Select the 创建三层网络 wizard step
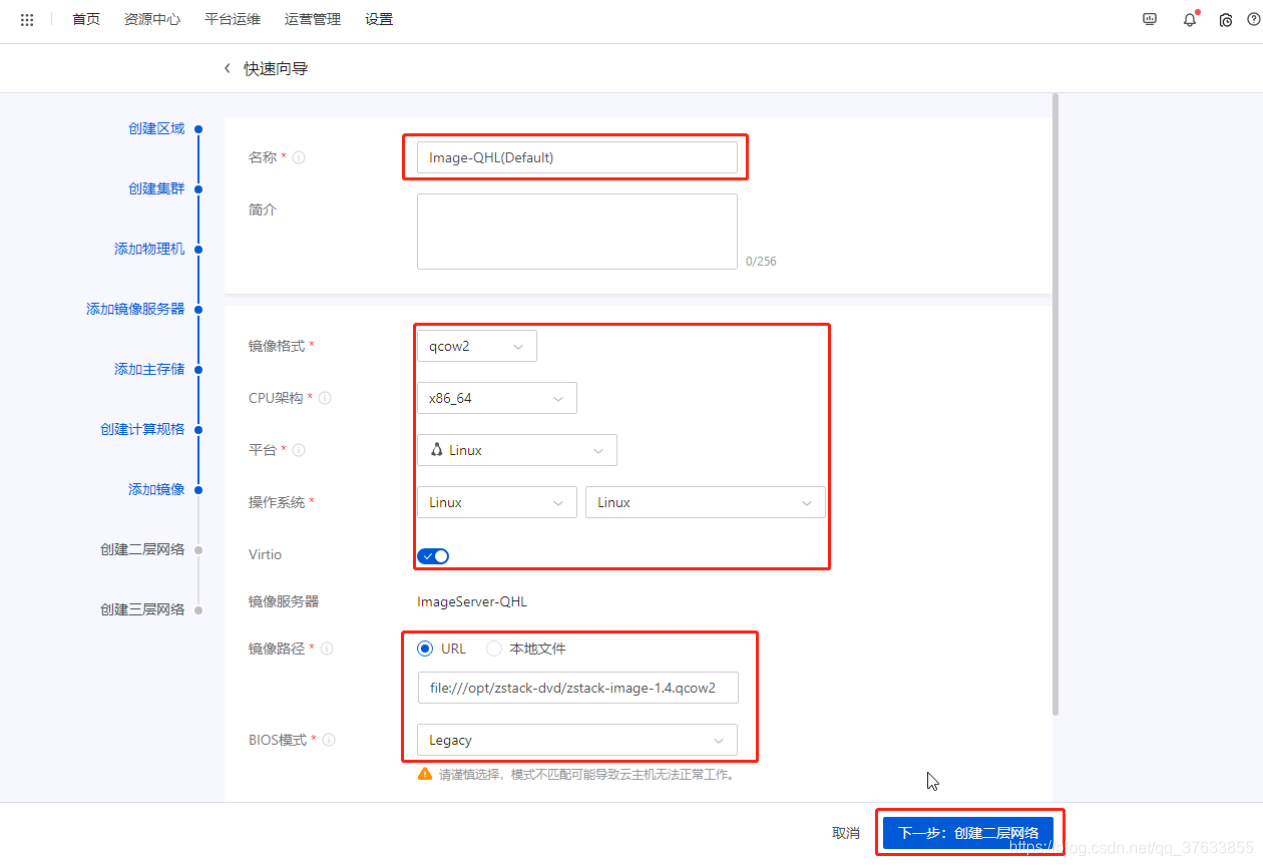This screenshot has height=866, width=1263. [x=142, y=609]
